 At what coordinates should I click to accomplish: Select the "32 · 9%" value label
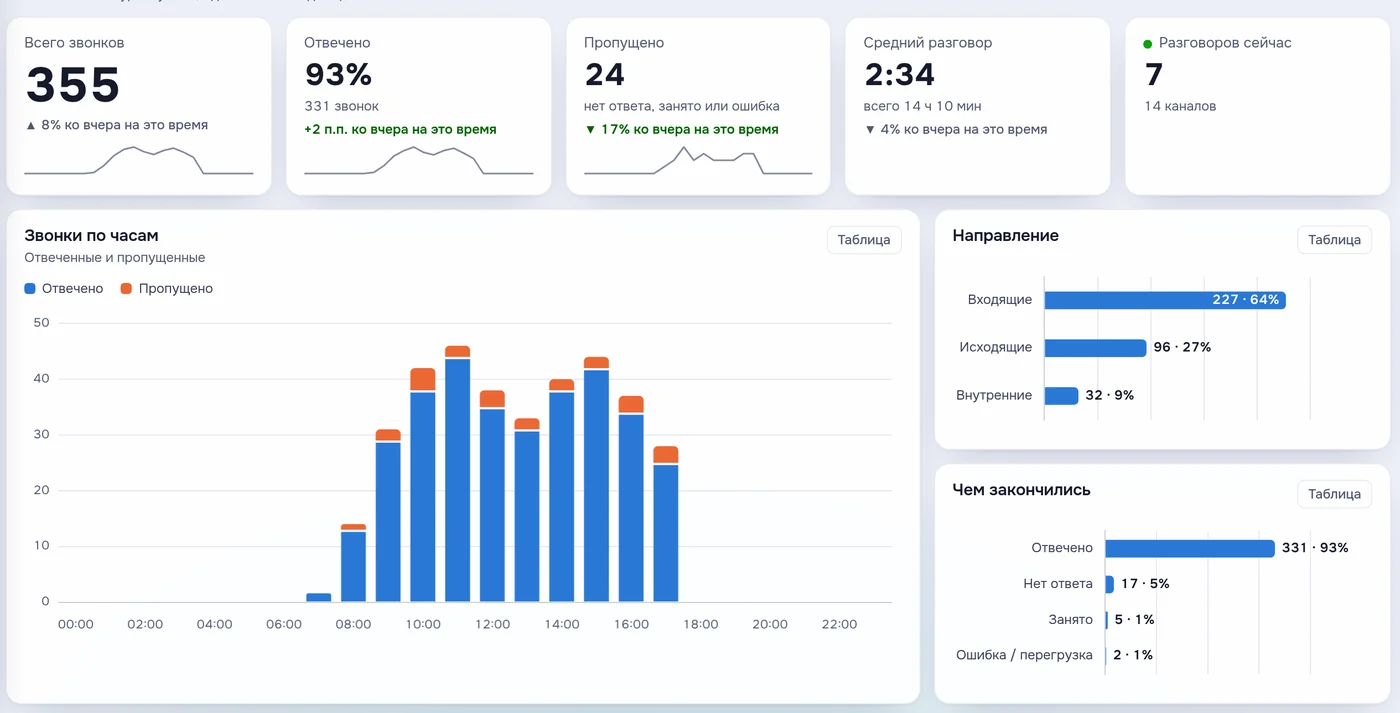click(x=1110, y=396)
